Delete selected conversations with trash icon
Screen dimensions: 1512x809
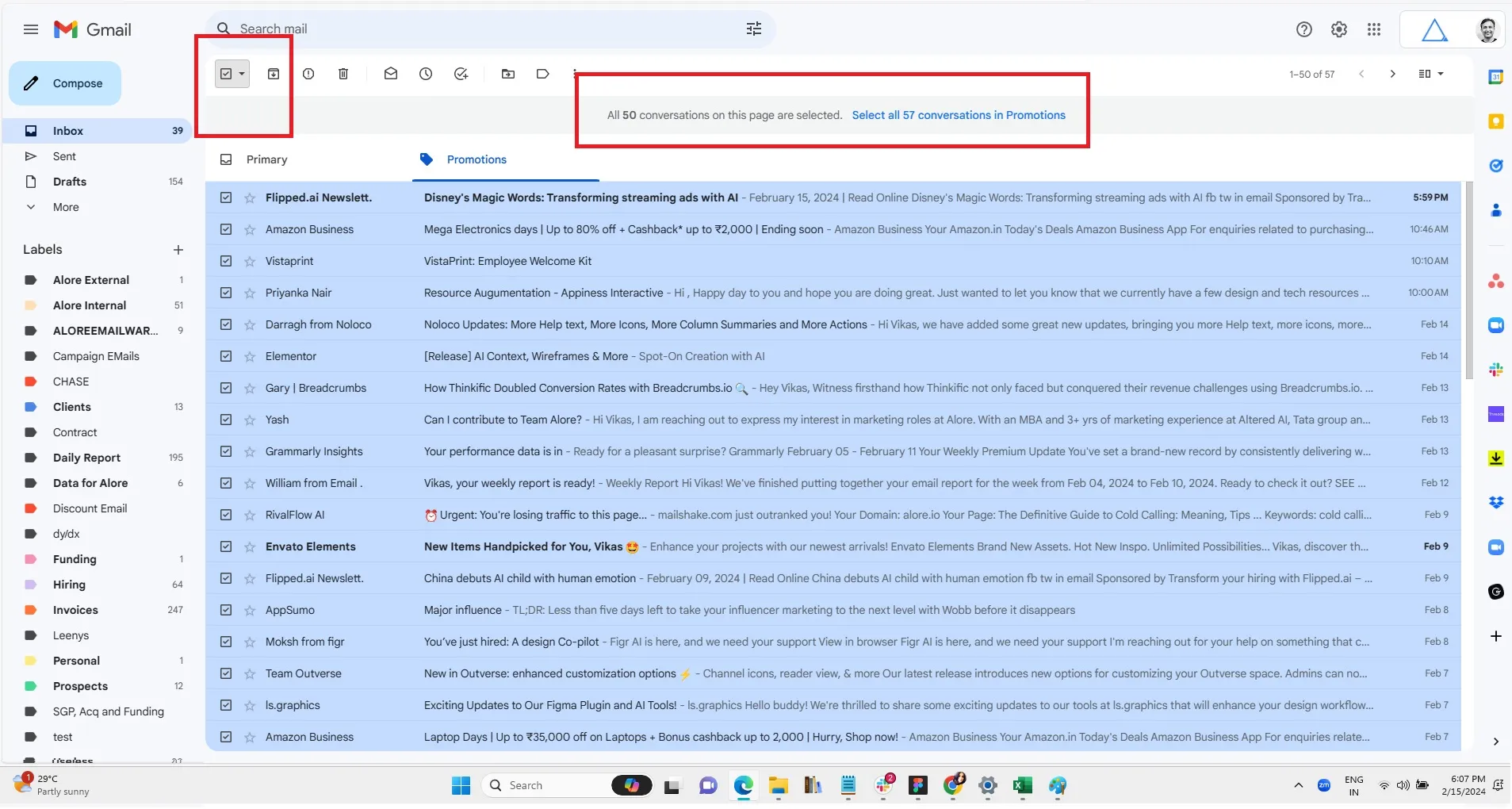click(x=343, y=74)
